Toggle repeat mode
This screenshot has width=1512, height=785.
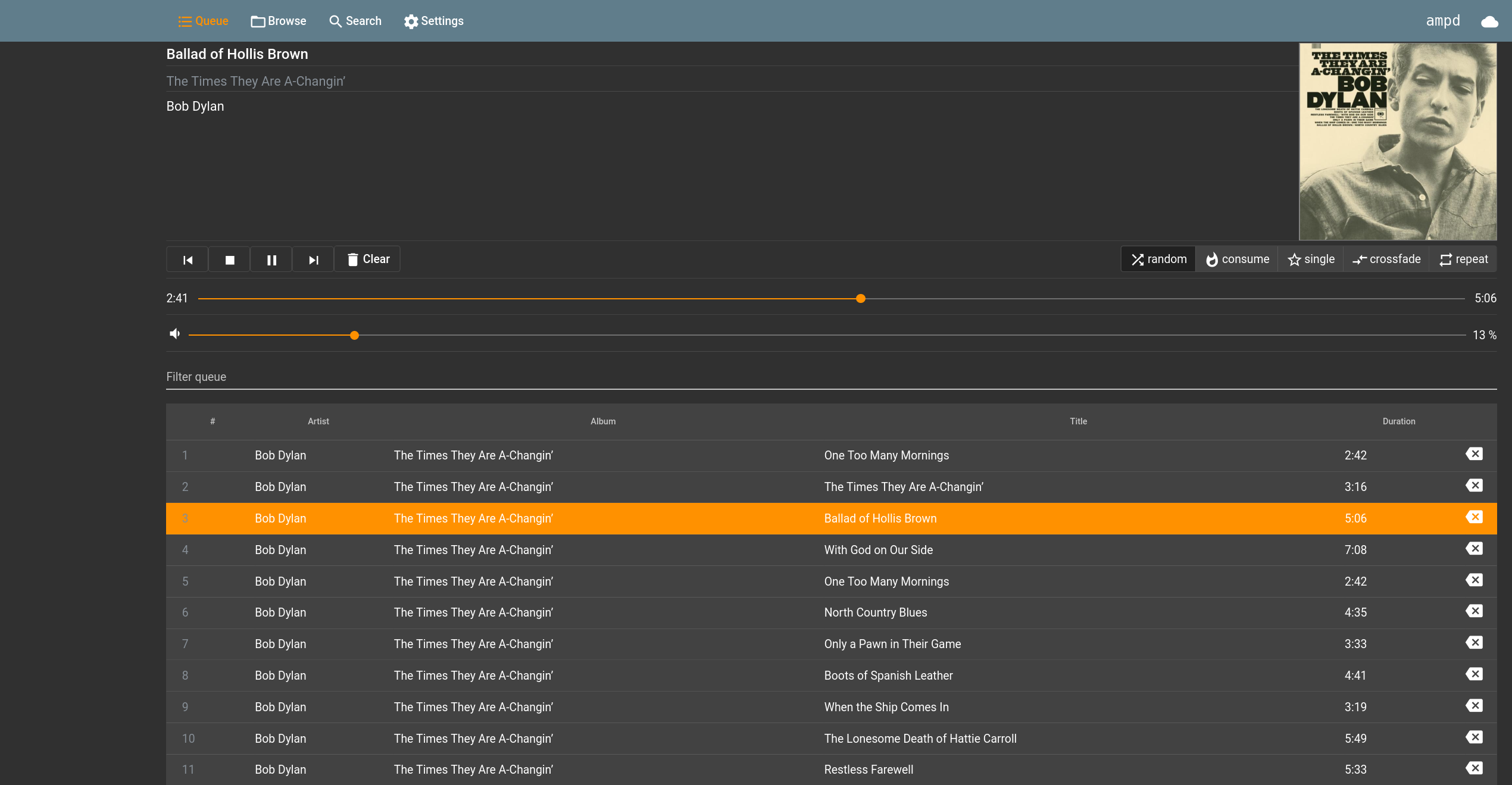(1463, 259)
